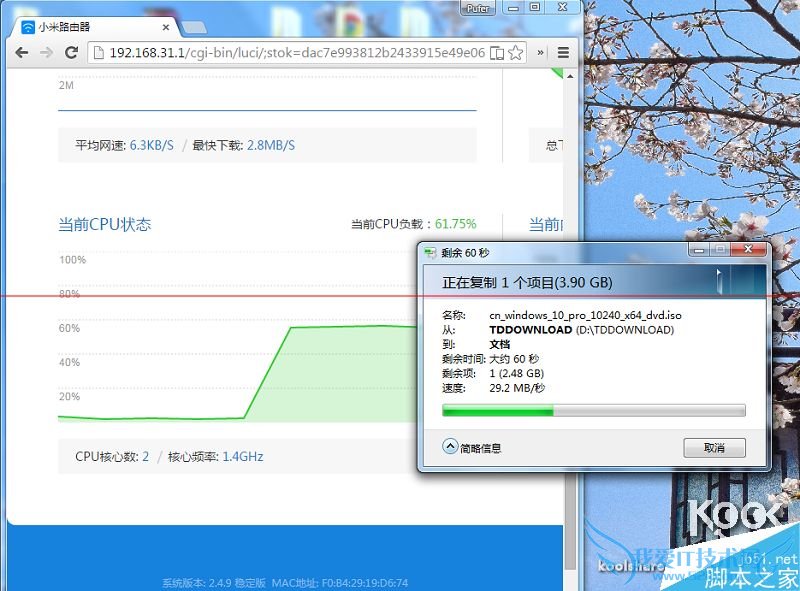Click the browser forward arrow
This screenshot has height=591, width=800.
pos(46,53)
